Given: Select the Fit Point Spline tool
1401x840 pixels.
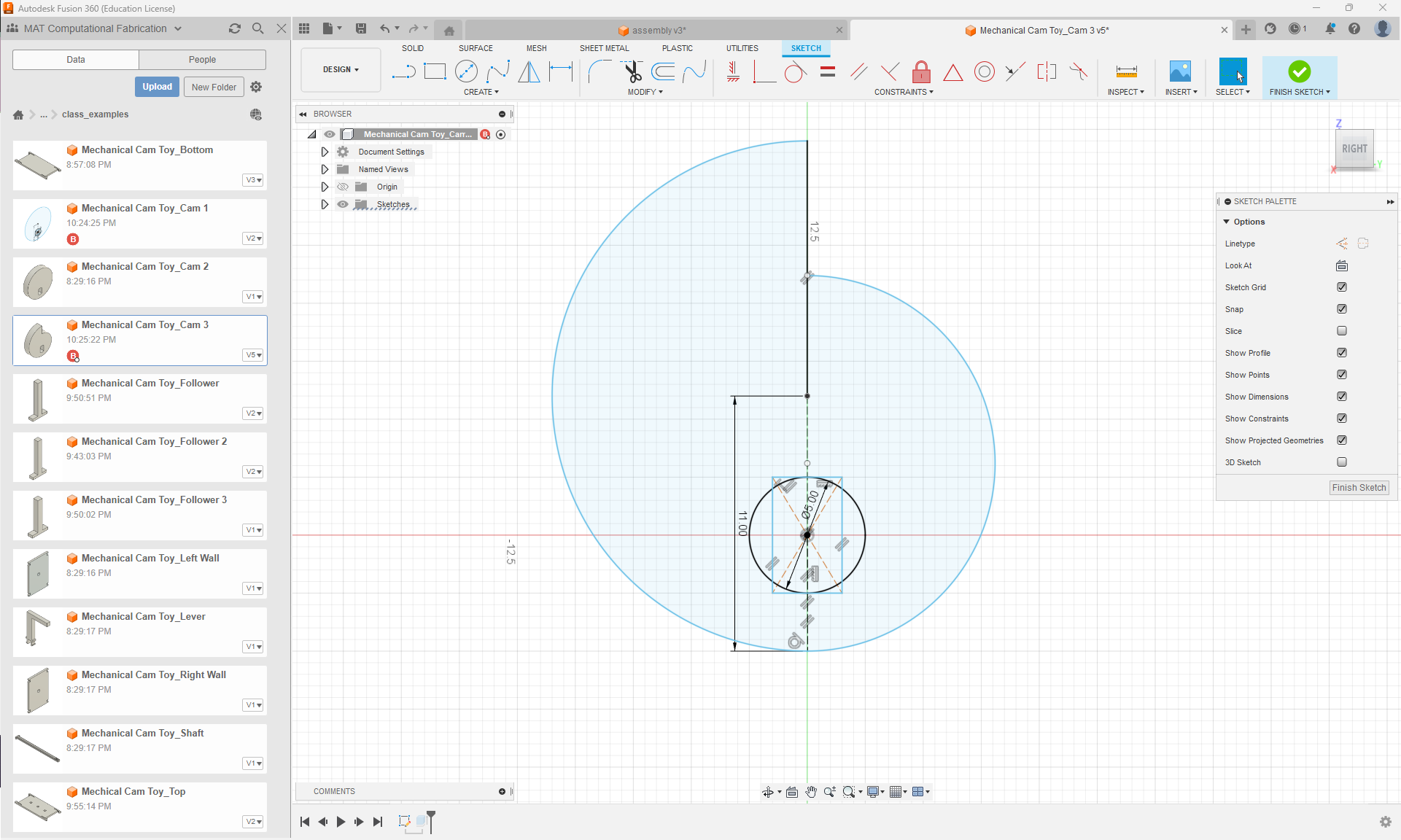Looking at the screenshot, I should point(498,71).
